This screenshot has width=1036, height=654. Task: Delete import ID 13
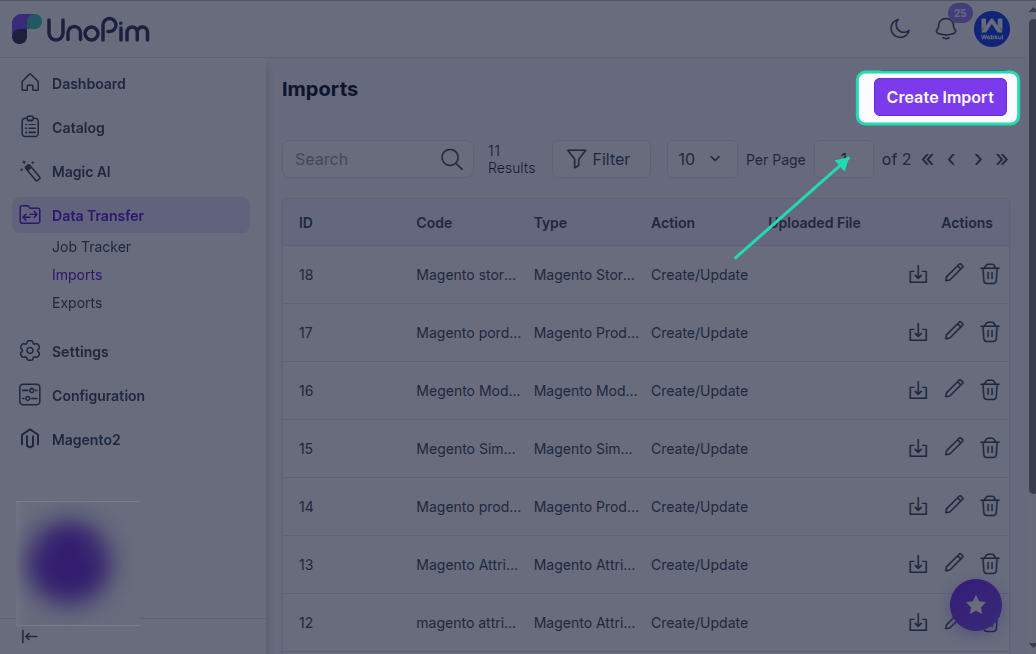click(989, 564)
